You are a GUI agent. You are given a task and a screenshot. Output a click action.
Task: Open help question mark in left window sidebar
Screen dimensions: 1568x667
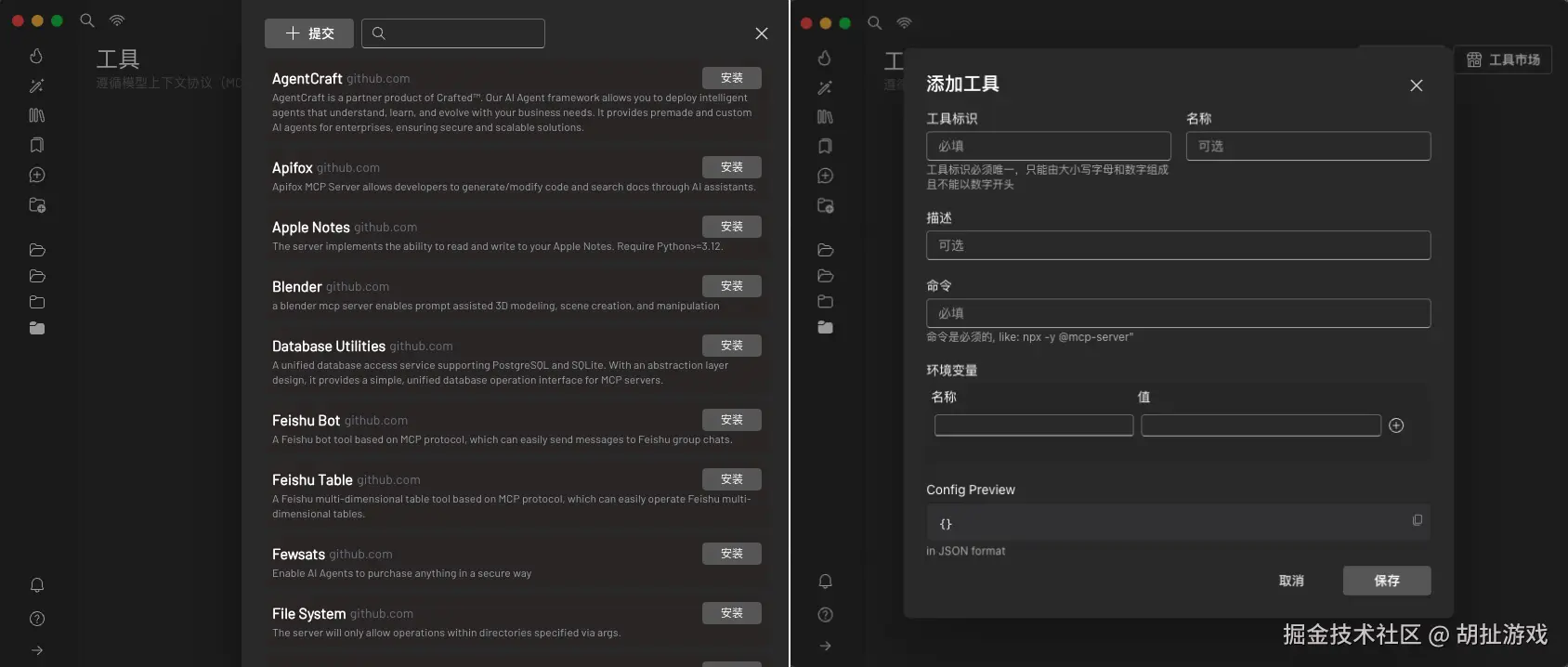coord(37,619)
